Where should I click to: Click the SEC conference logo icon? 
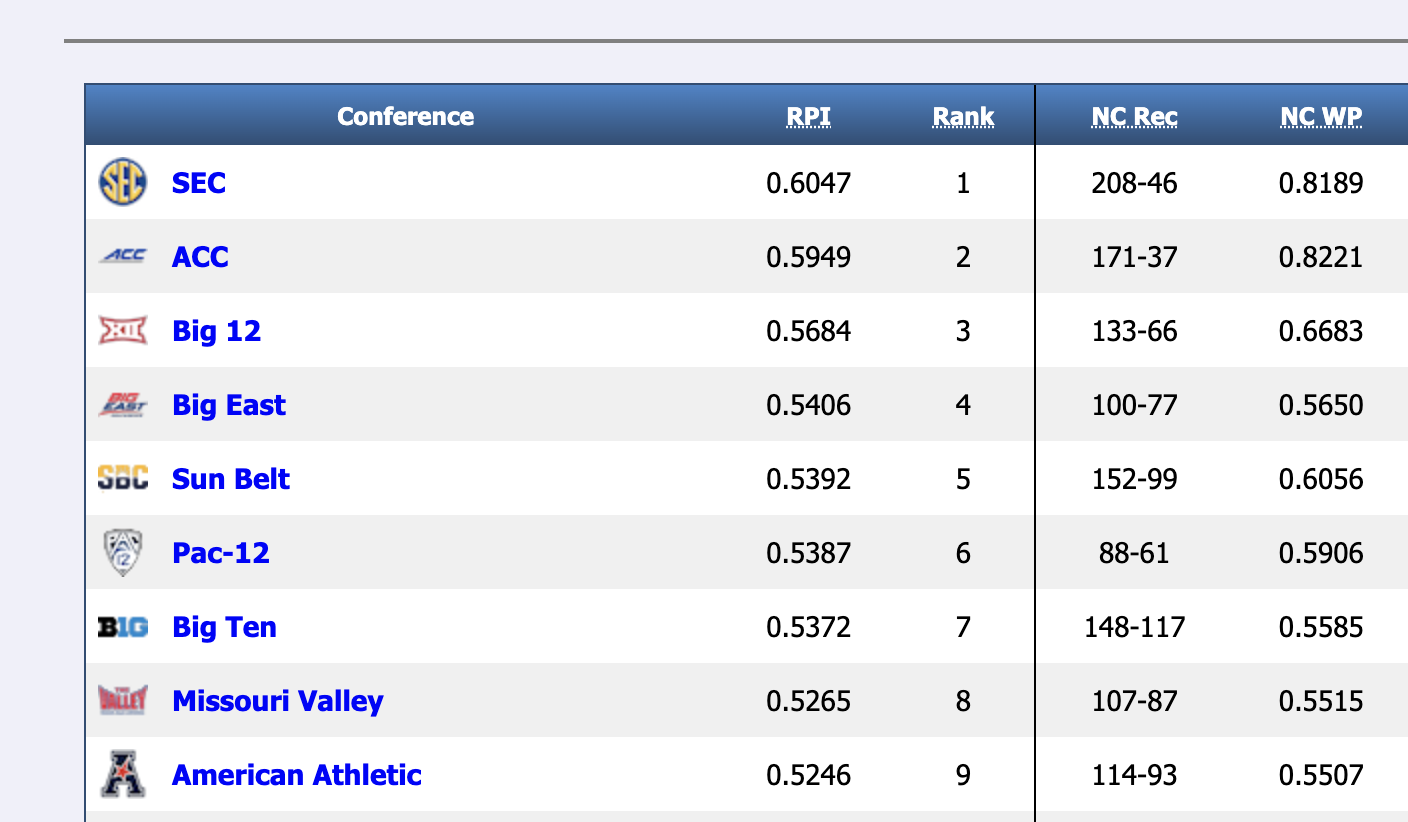pos(123,183)
